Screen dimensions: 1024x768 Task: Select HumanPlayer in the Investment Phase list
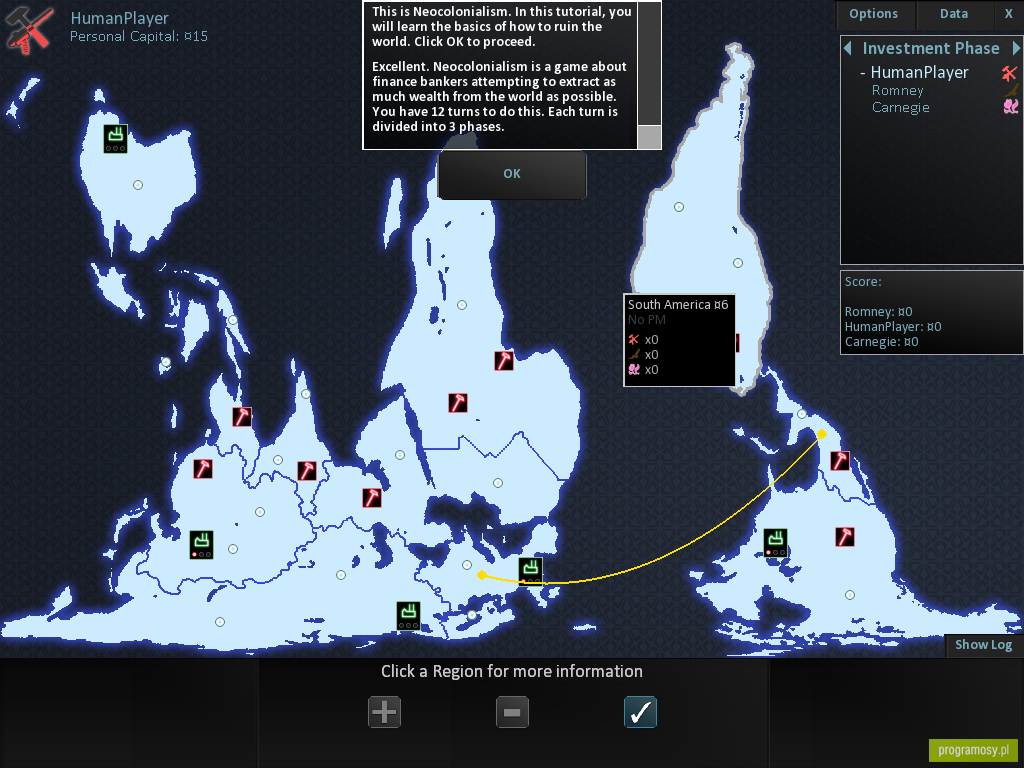pyautogui.click(x=919, y=72)
